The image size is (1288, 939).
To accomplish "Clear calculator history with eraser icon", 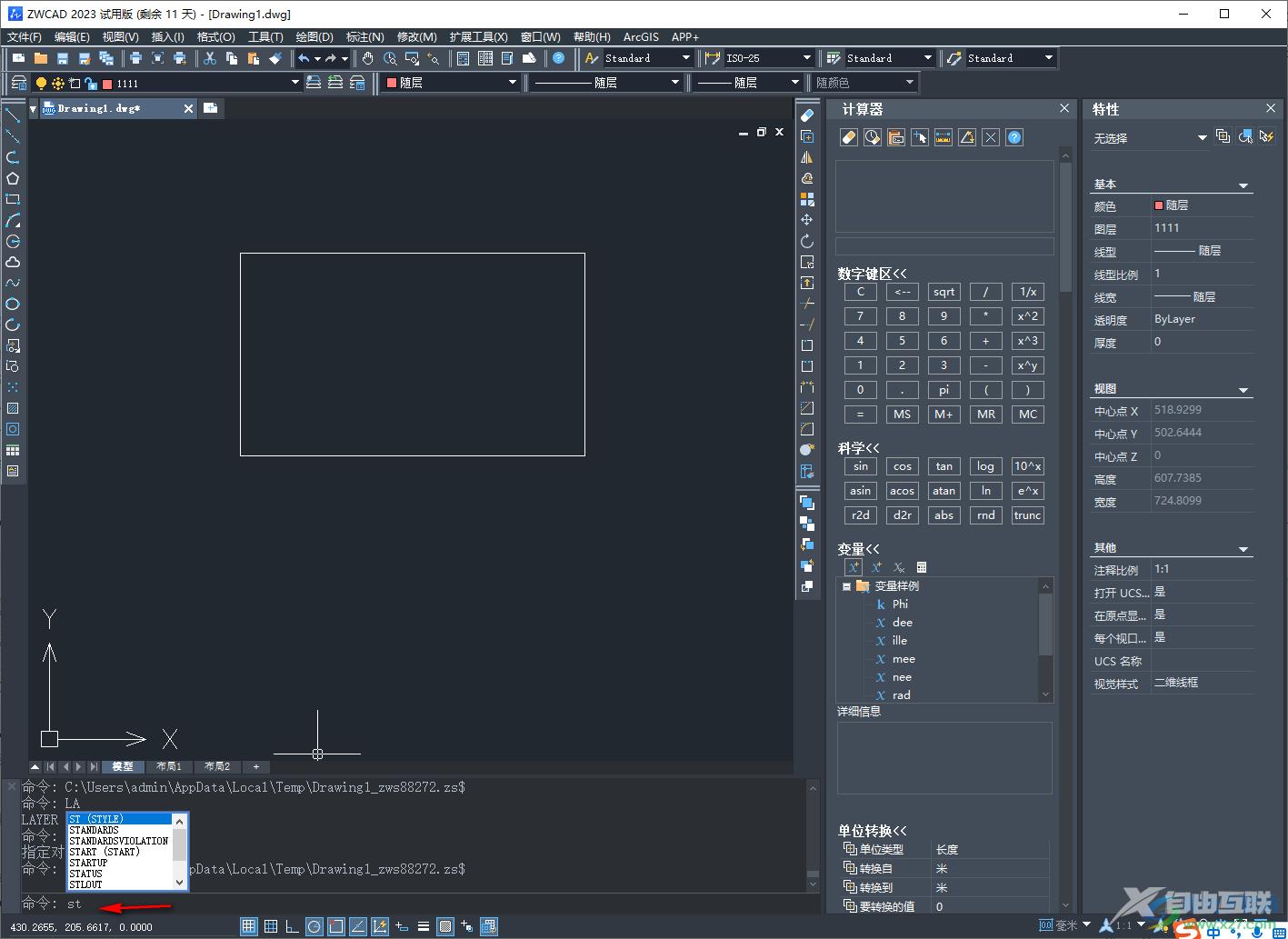I will pos(849,137).
